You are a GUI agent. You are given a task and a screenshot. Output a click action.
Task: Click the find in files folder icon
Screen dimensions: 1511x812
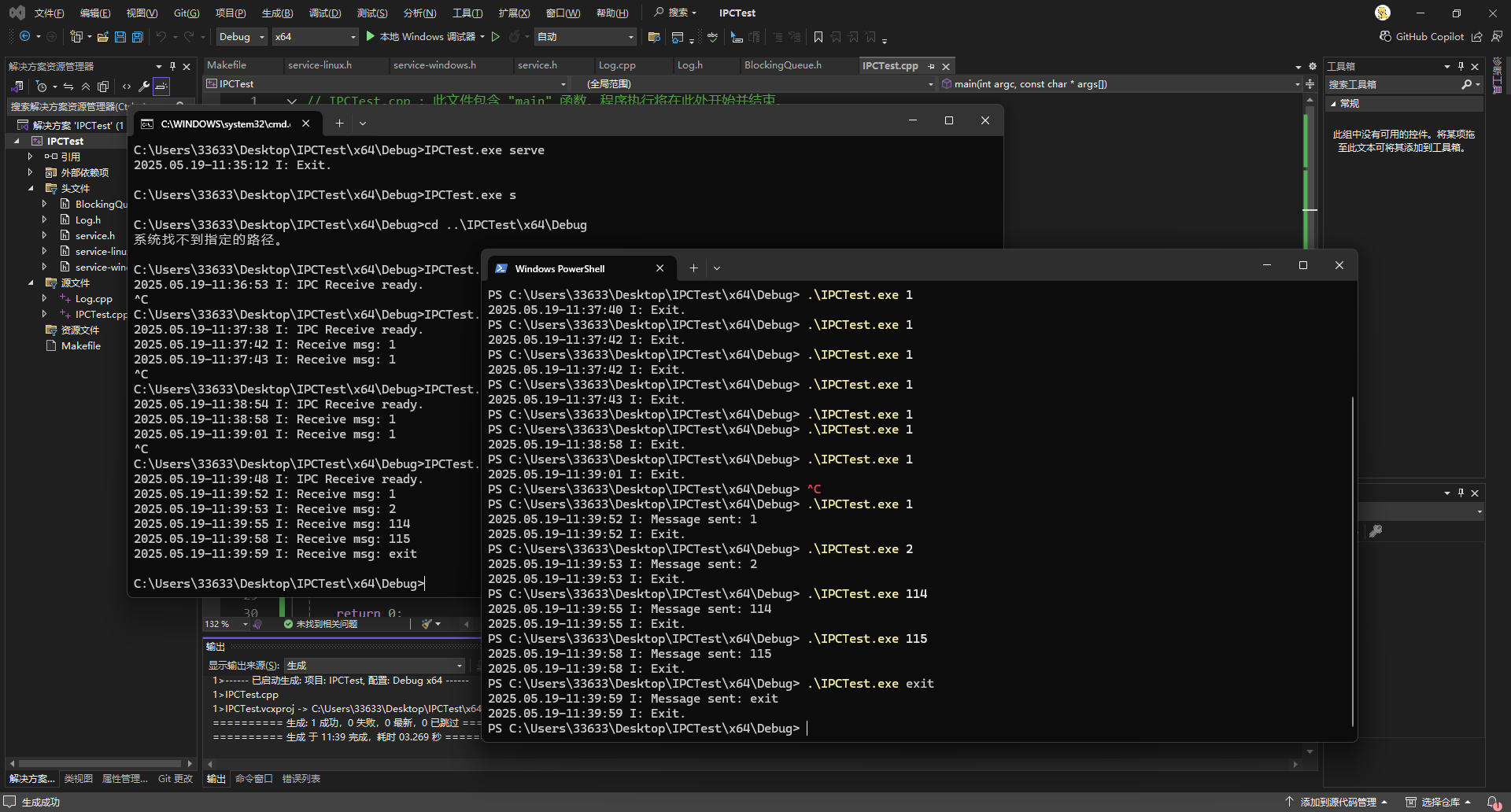(x=654, y=37)
